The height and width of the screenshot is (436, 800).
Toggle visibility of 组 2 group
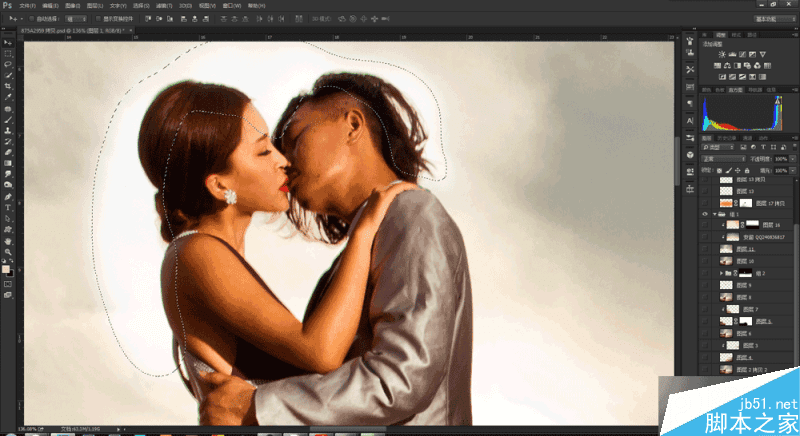705,273
